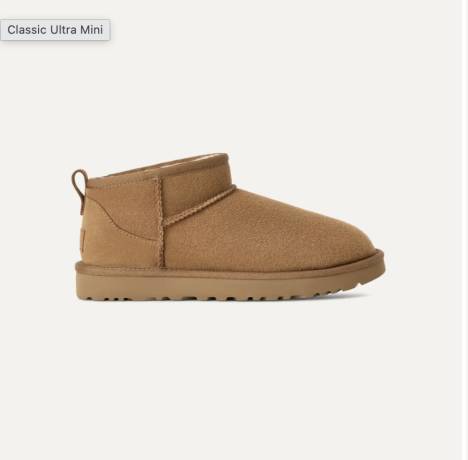Click the diagonal braided seam near the ankle
The image size is (468, 460).
200,207
